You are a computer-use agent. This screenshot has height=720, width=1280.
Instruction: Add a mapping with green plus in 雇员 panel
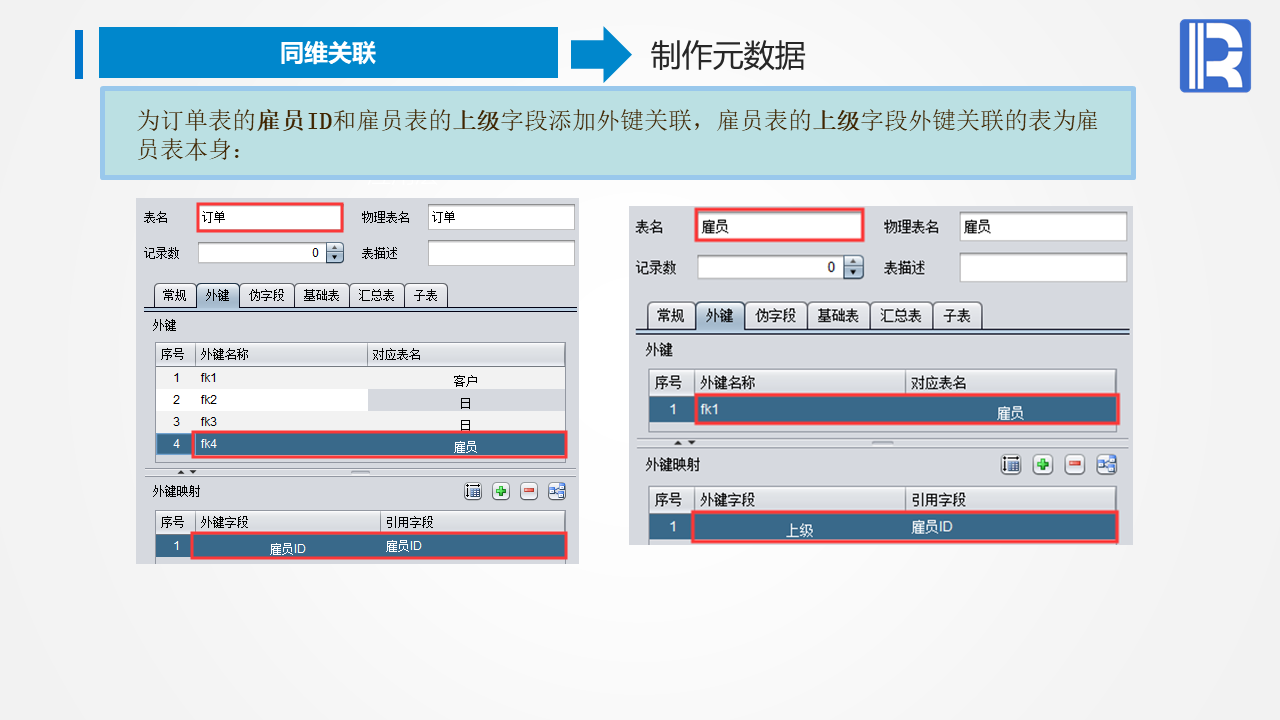[1043, 464]
